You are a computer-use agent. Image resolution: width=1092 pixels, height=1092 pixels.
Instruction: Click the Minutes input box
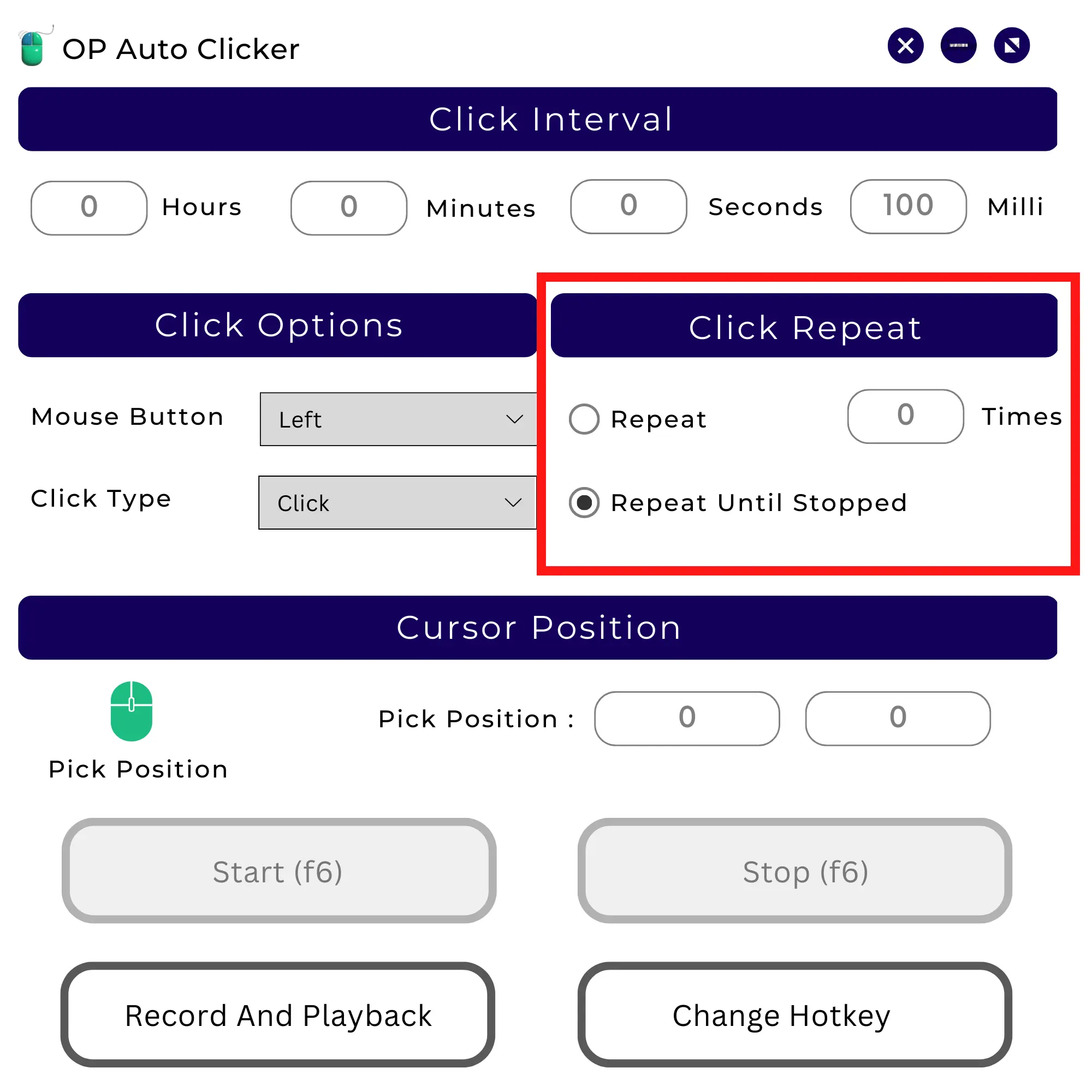[349, 207]
